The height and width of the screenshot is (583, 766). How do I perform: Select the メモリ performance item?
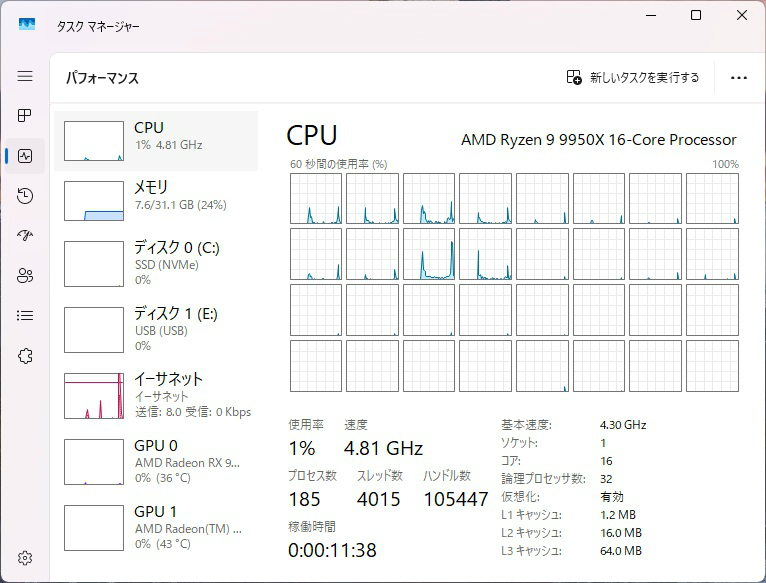(x=156, y=200)
